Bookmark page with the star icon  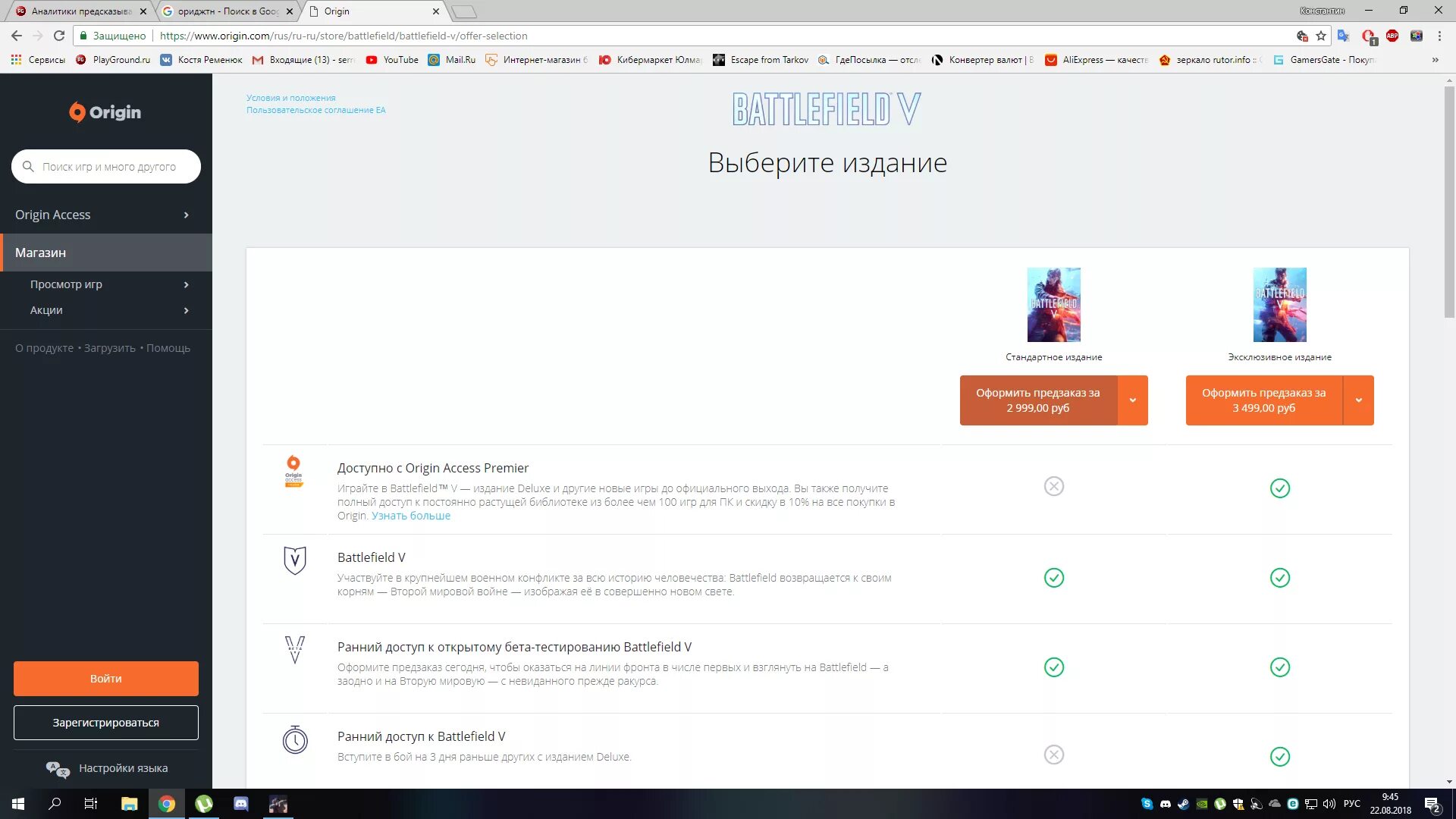tap(1321, 36)
